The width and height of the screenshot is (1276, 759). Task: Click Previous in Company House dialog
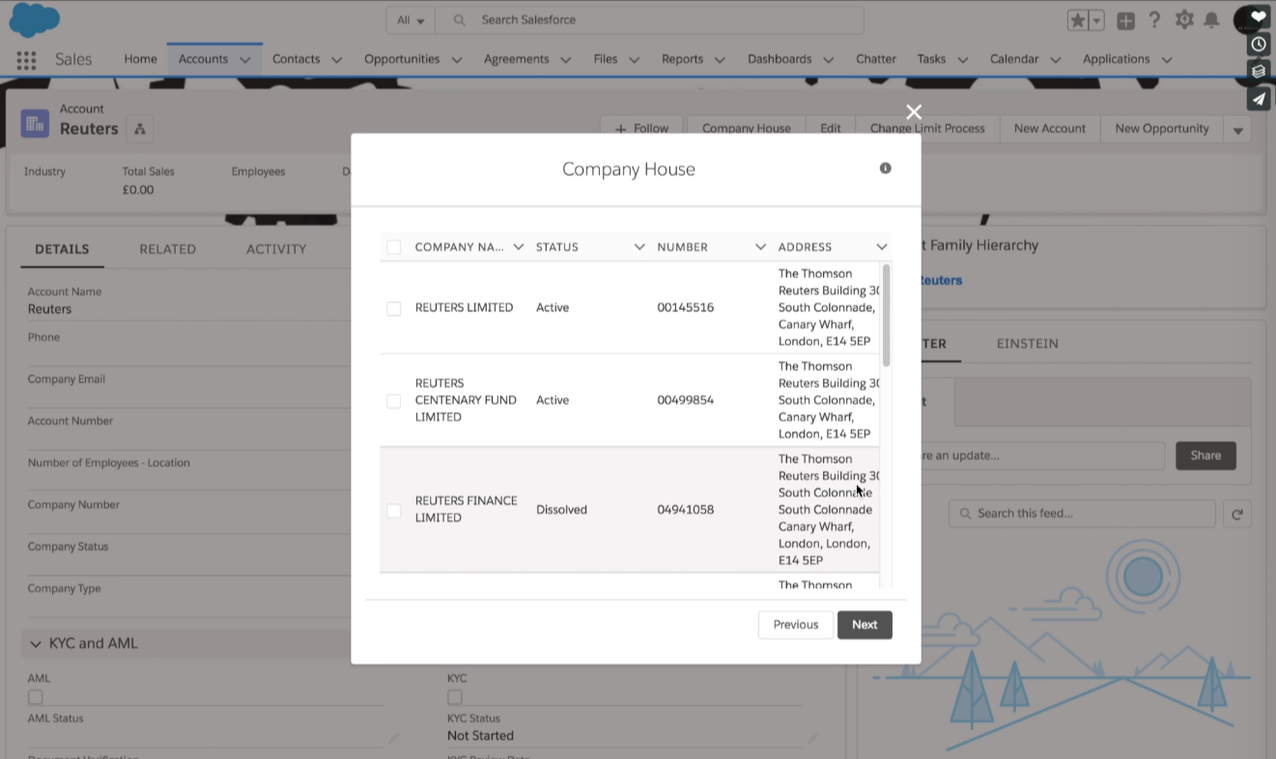(796, 625)
